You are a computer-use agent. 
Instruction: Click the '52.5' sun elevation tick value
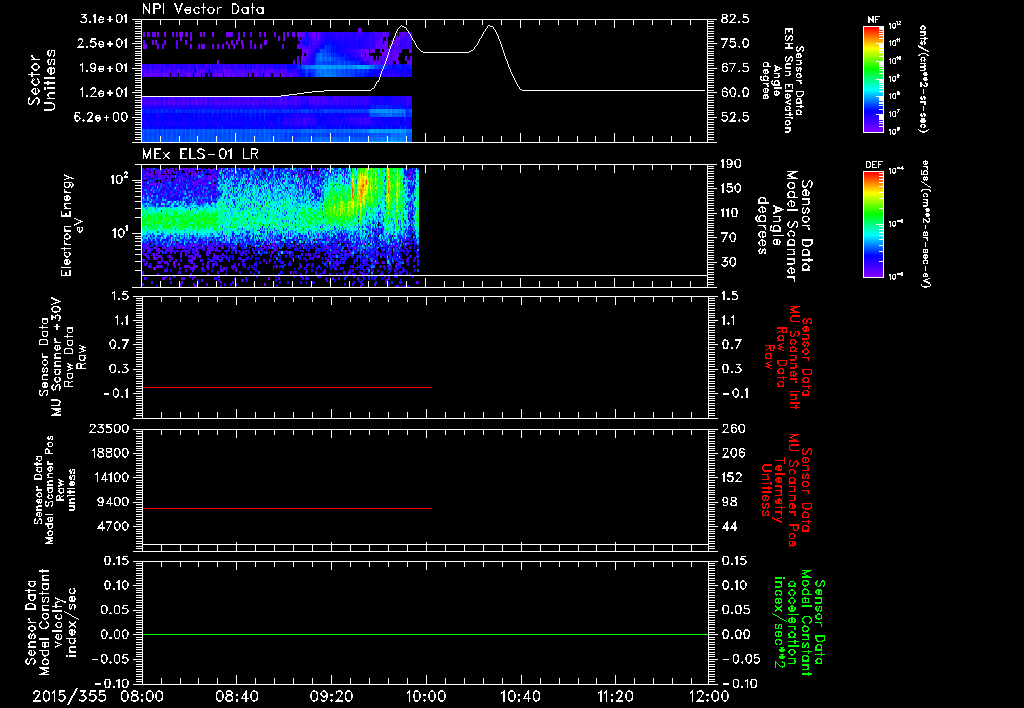735,118
